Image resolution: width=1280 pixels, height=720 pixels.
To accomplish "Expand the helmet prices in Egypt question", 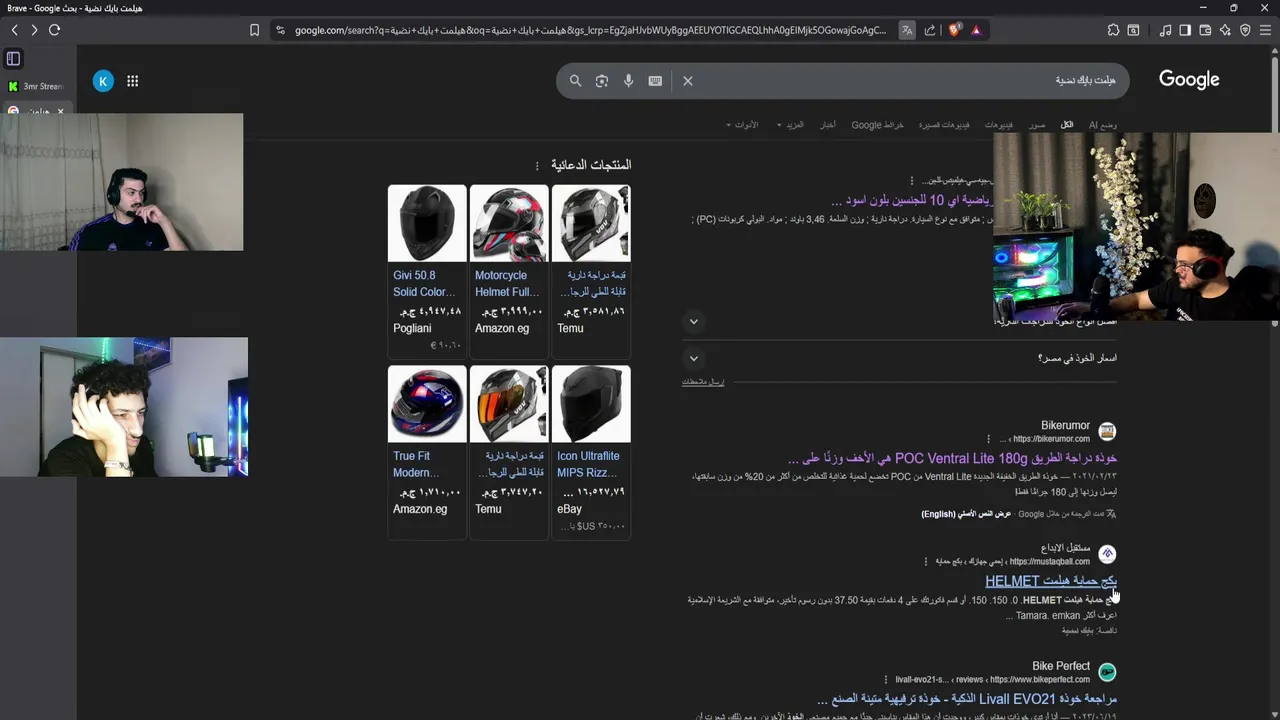I will click(x=693, y=358).
